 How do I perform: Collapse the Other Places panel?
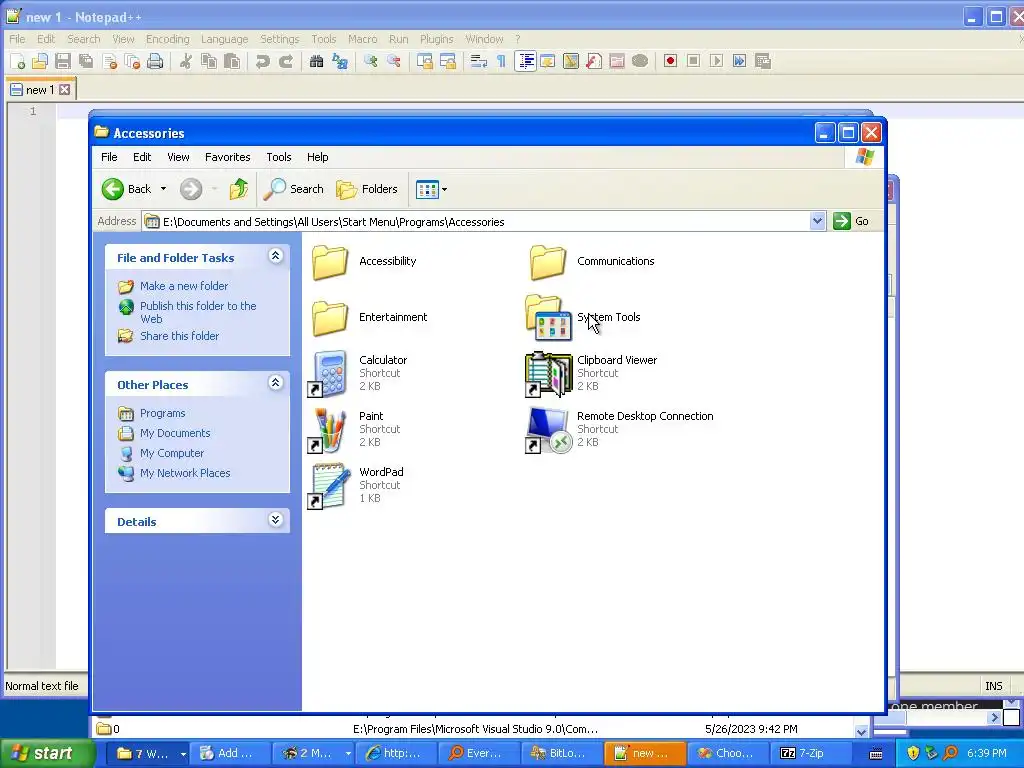[276, 383]
